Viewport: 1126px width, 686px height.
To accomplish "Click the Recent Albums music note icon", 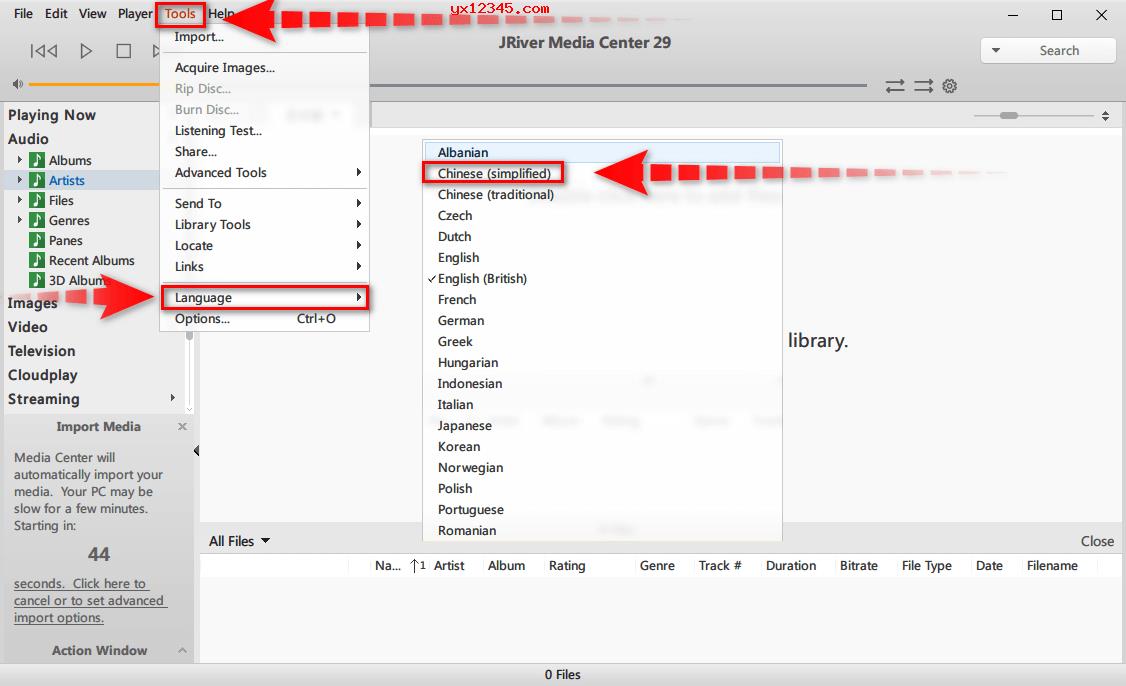I will 37,260.
